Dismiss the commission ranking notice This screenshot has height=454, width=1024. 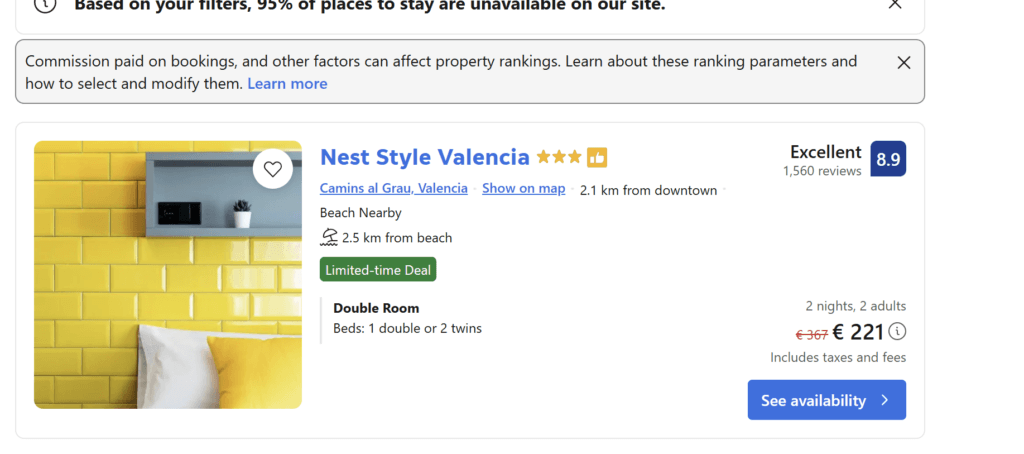903,63
